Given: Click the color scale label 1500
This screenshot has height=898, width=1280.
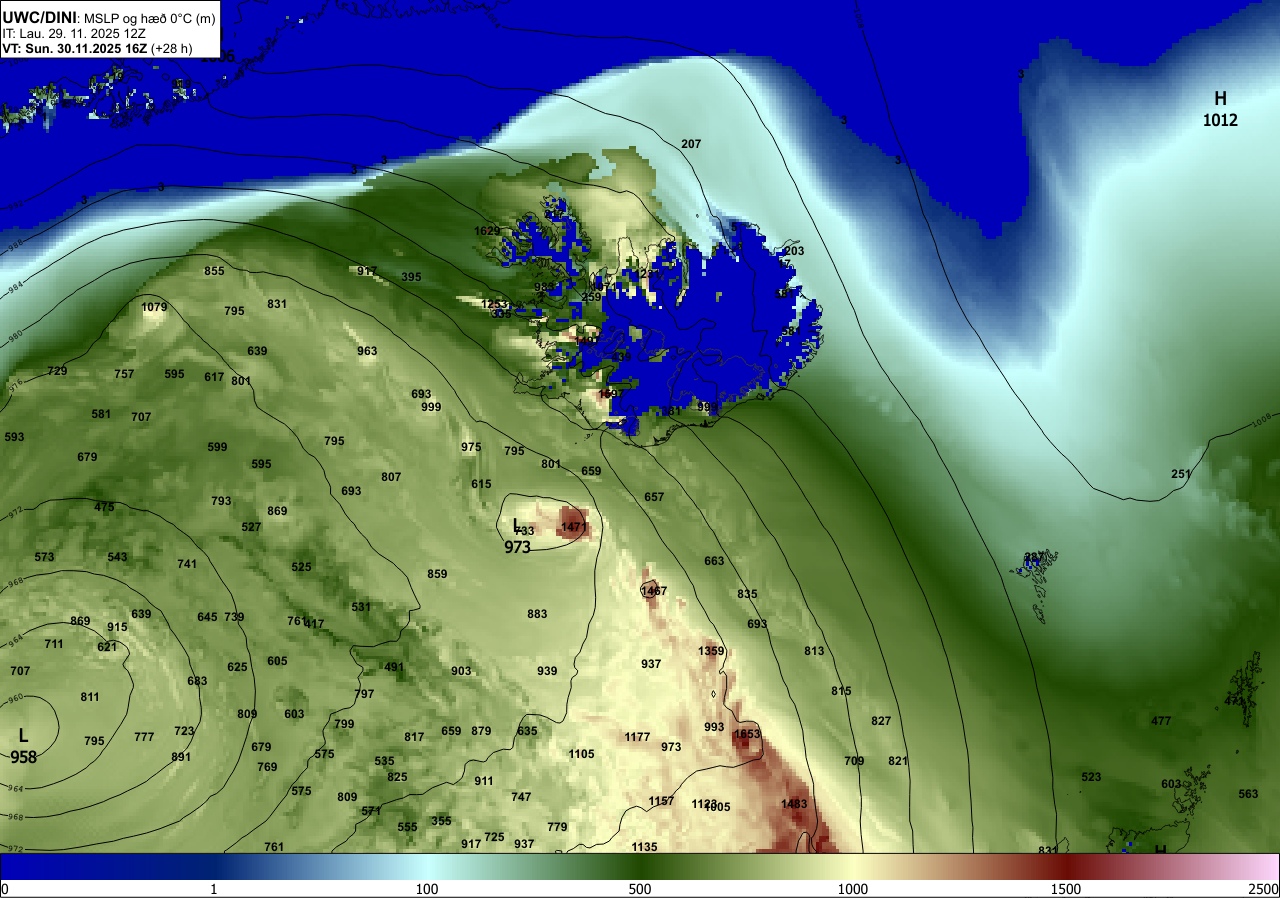Looking at the screenshot, I should pyautogui.click(x=1065, y=889).
